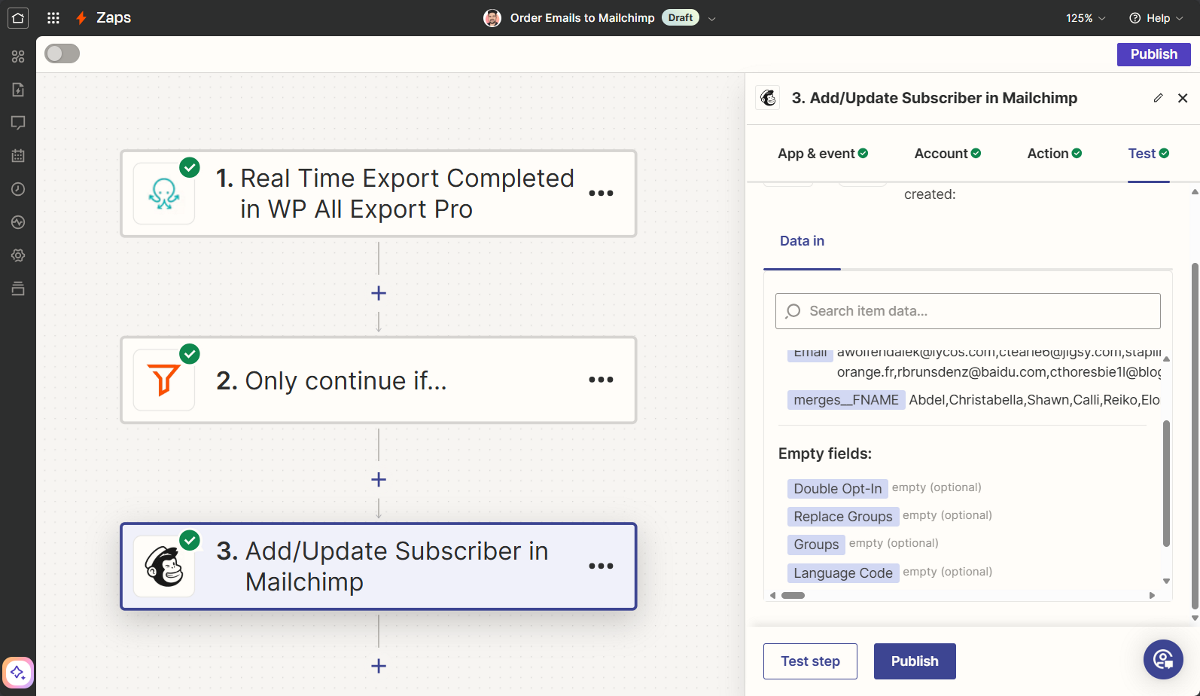Viewport: 1200px width, 696px height.
Task: Click the Search item data field
Action: click(968, 311)
